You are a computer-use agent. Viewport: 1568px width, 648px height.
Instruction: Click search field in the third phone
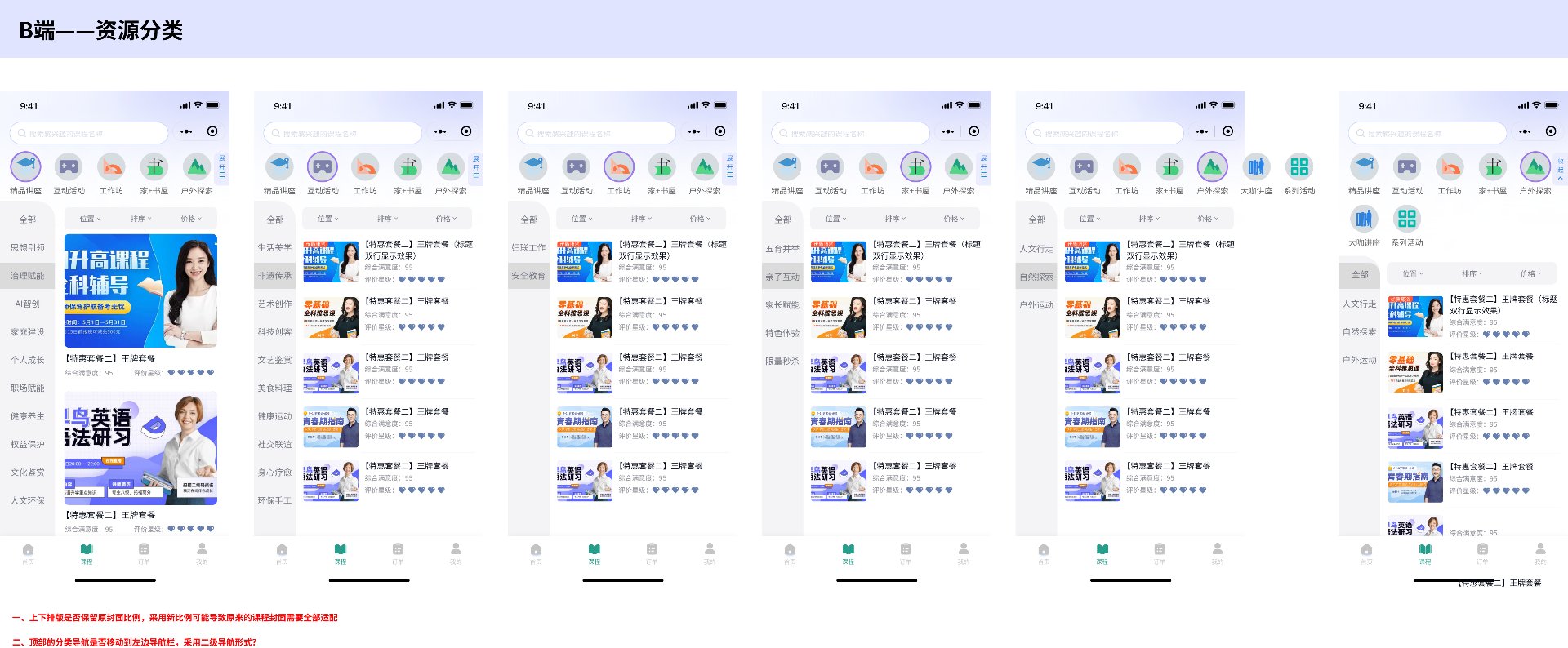[x=597, y=133]
